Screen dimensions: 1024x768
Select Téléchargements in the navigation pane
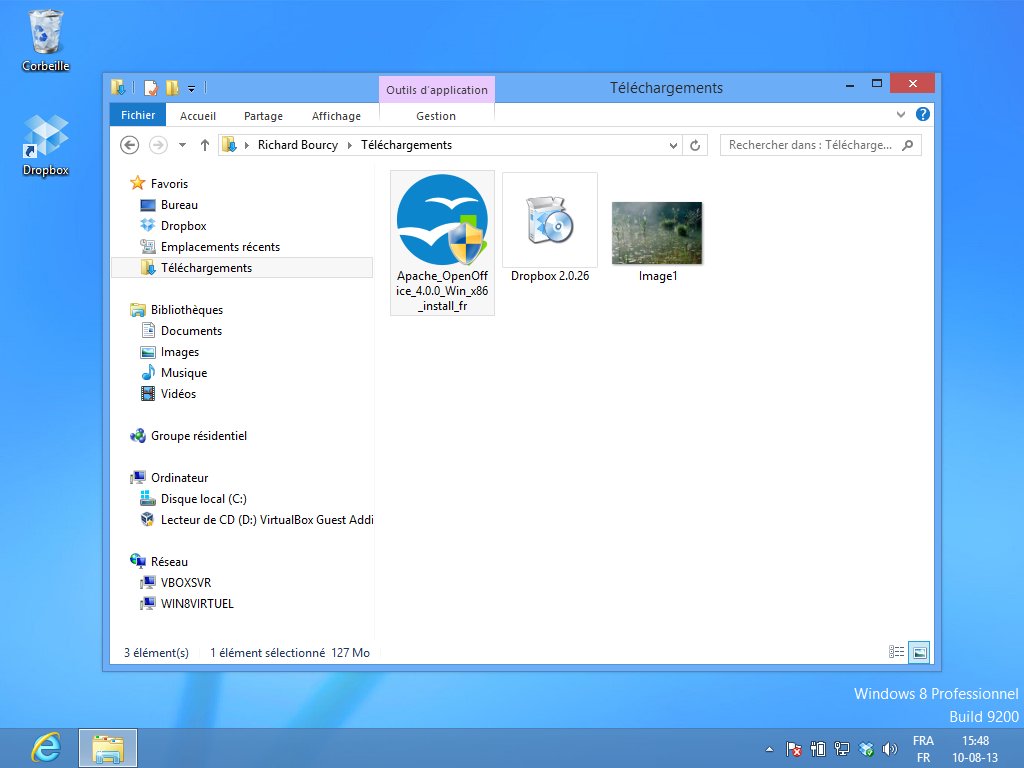(242, 268)
